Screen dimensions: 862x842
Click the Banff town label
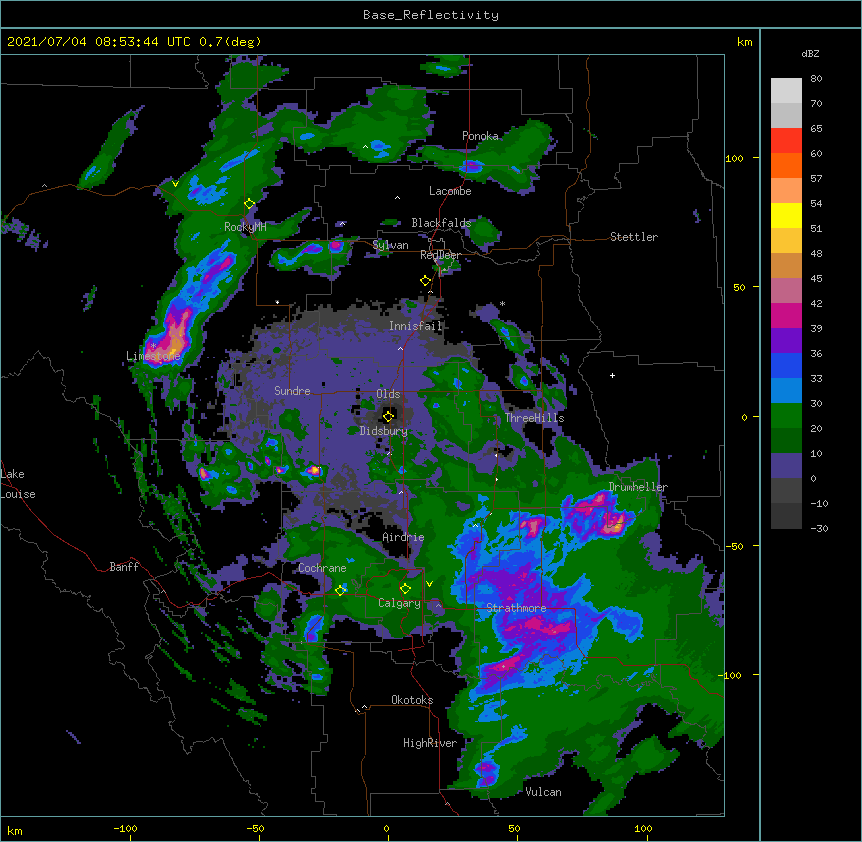124,567
